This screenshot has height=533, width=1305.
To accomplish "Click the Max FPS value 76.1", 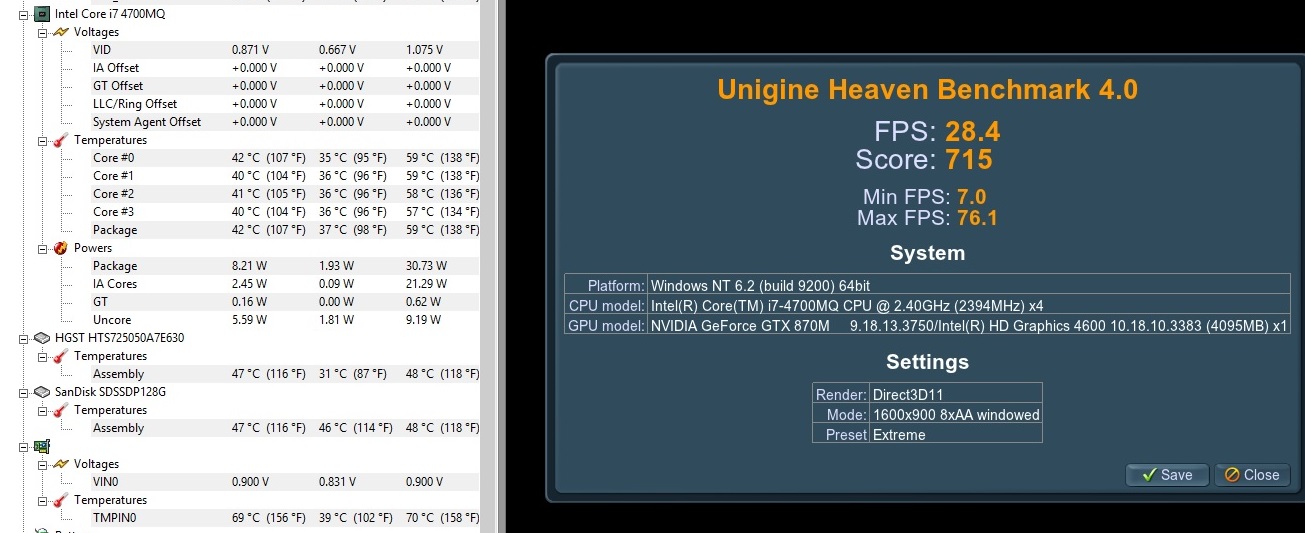I will pos(977,218).
